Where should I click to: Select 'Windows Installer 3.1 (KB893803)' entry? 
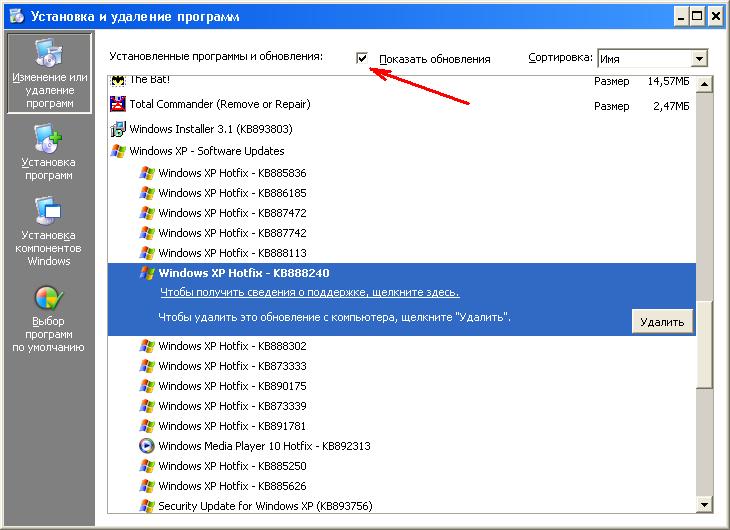[211, 129]
